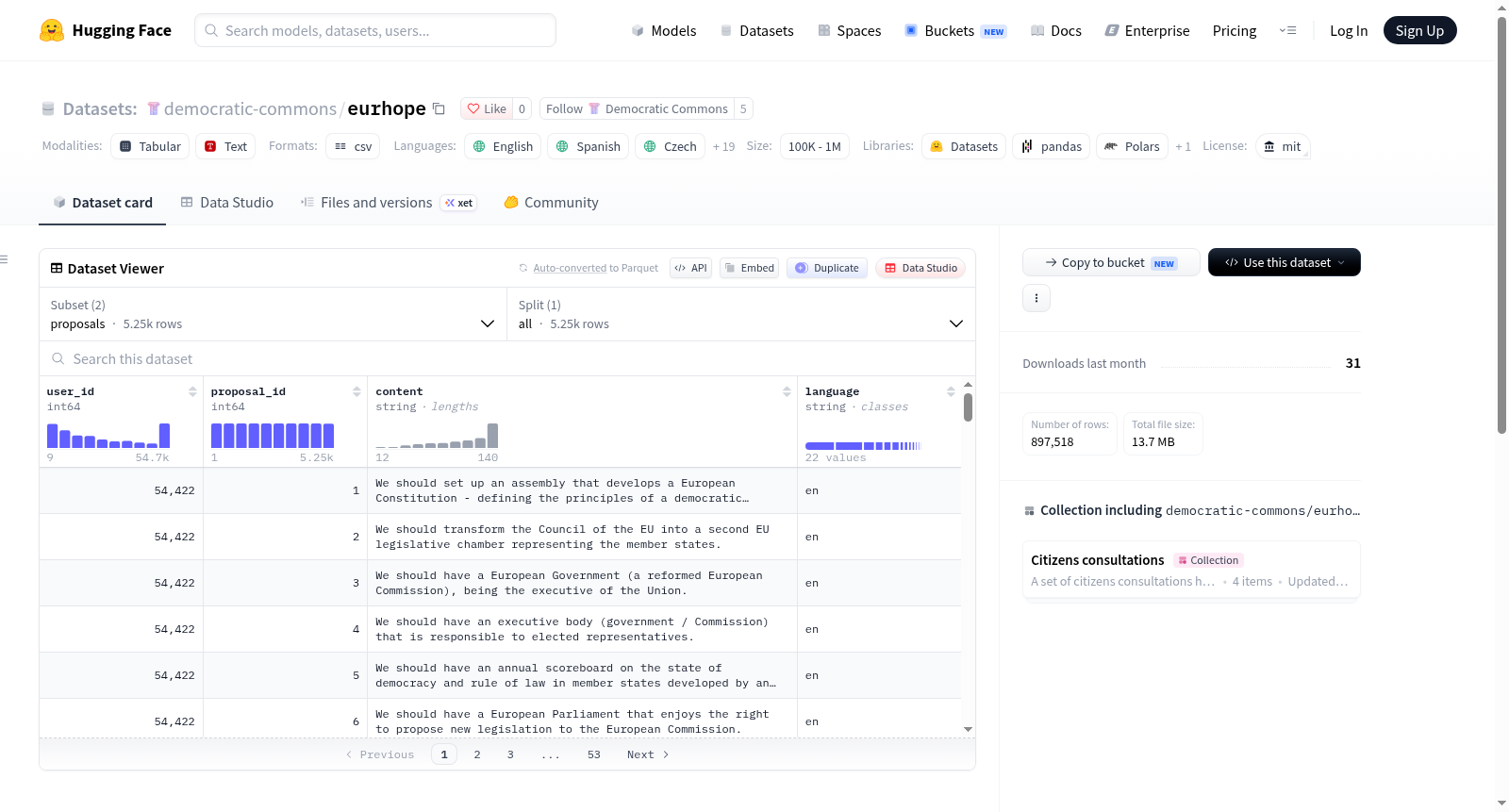Click the Duplicate button
Screen dimensions: 1509x812
pos(827,268)
